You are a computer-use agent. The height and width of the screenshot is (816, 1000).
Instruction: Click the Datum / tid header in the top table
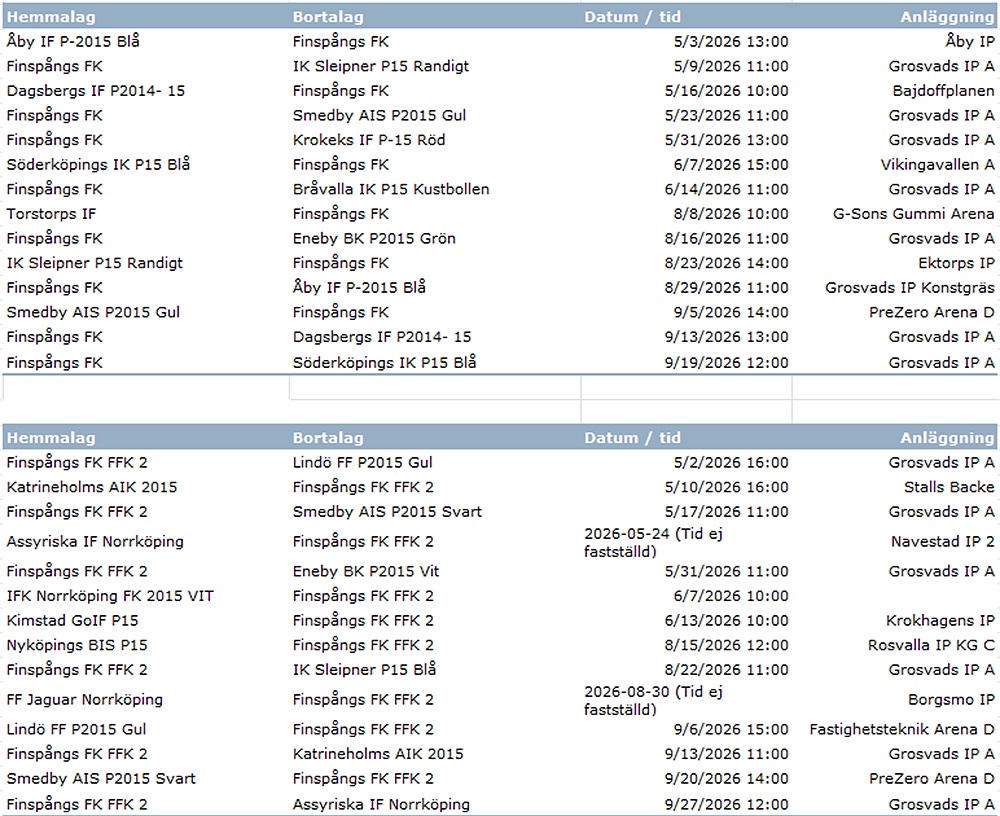point(632,17)
